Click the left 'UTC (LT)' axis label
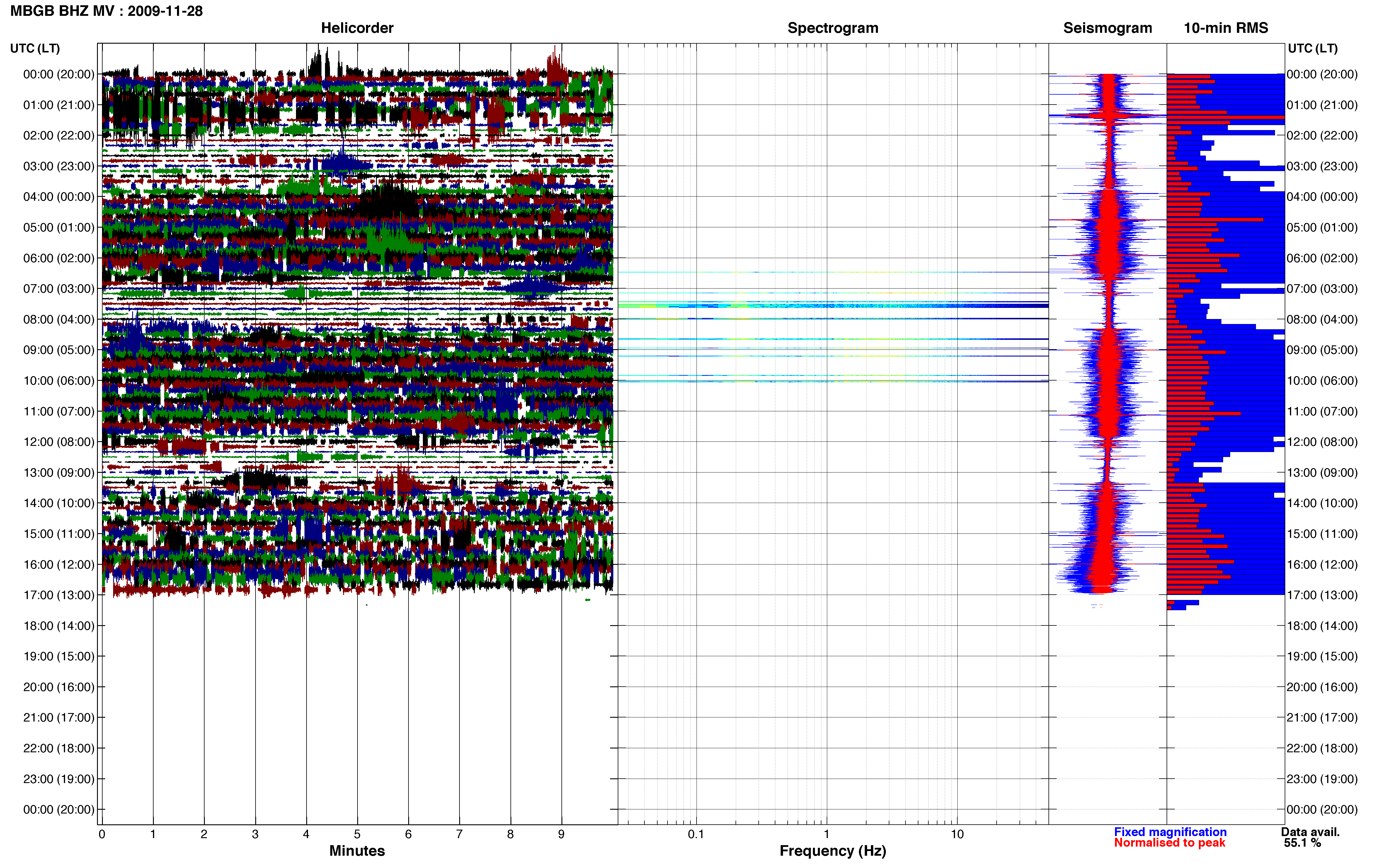 pos(35,48)
